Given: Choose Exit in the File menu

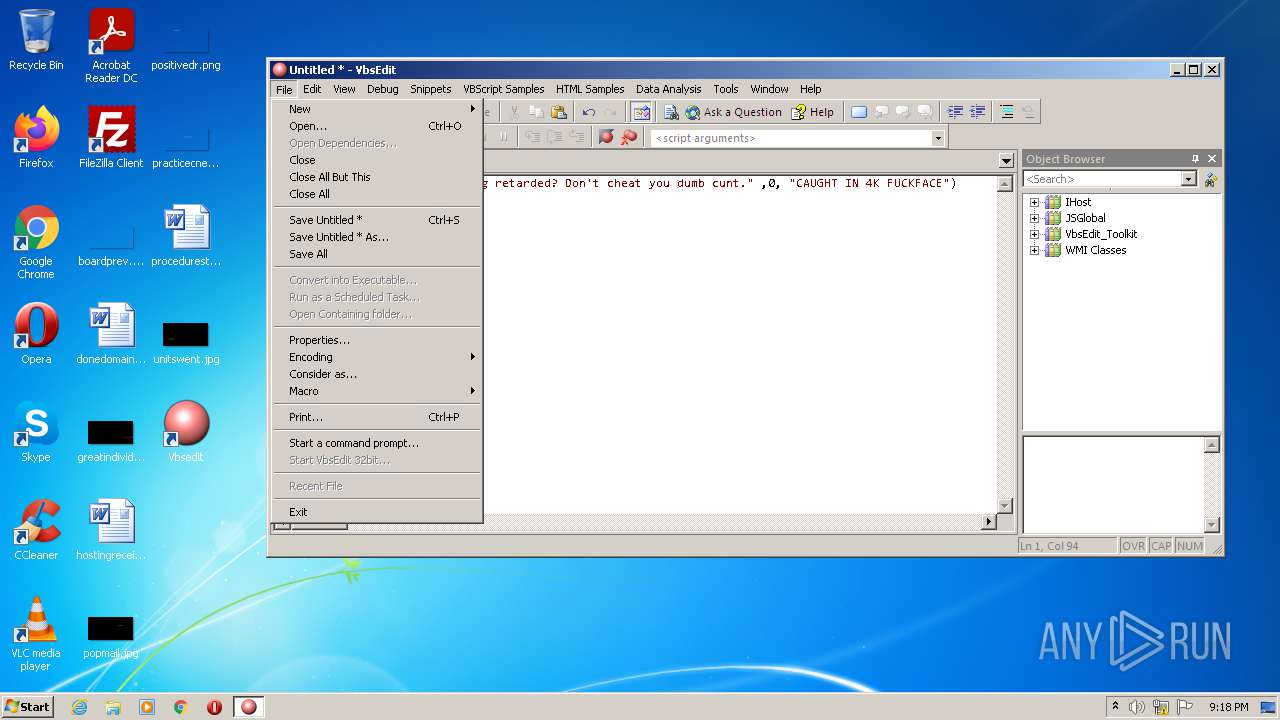Looking at the screenshot, I should click(x=378, y=512).
